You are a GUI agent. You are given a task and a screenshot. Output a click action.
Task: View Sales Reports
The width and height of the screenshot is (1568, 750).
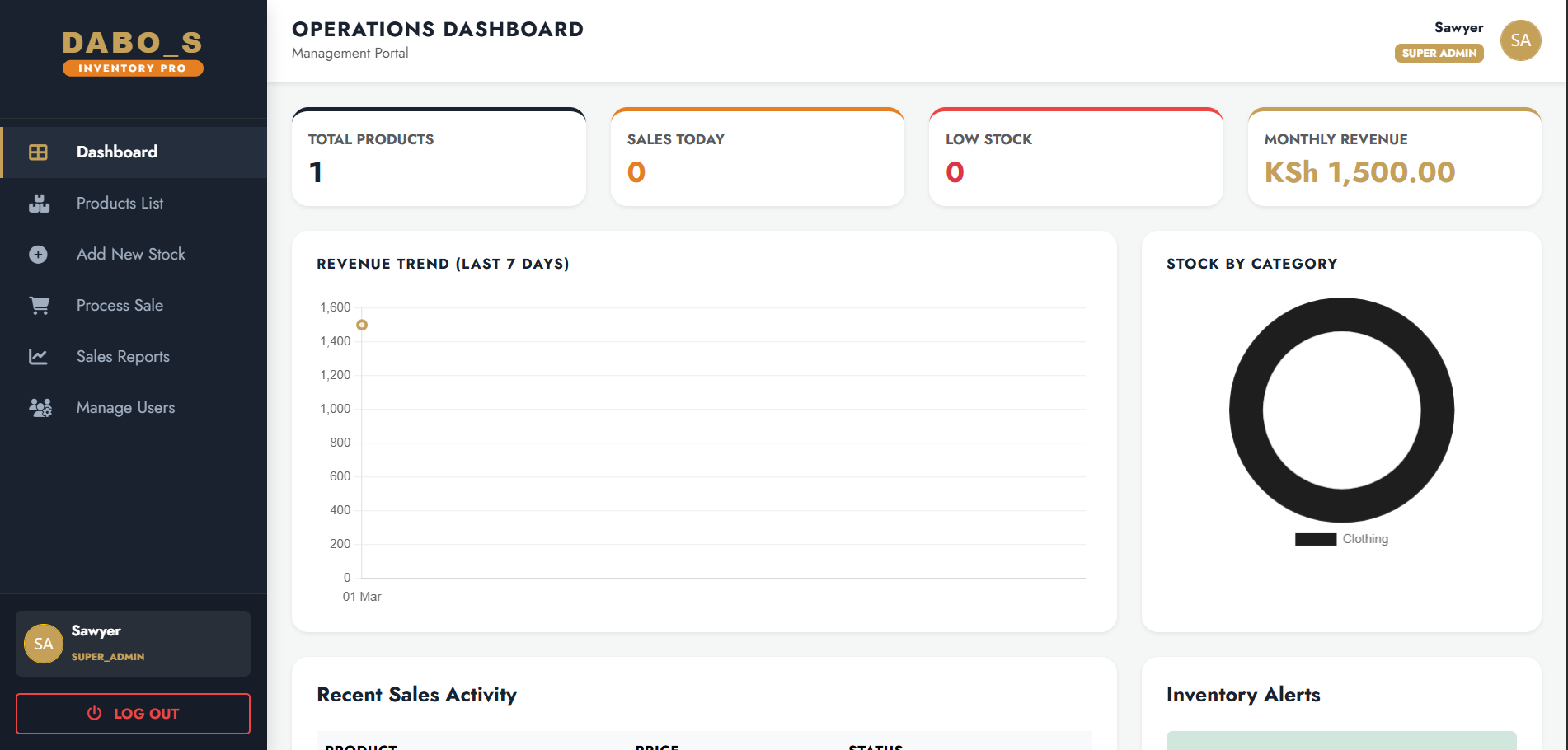[134, 357]
